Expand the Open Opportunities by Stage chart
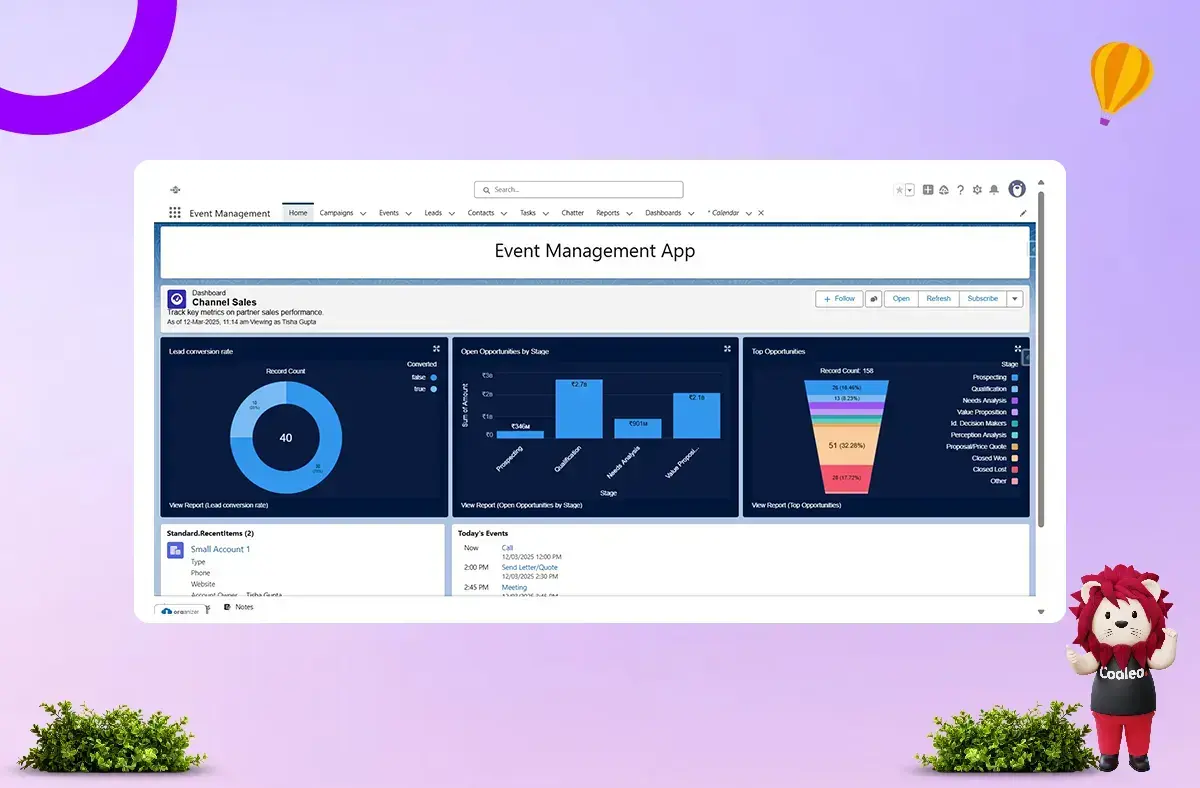The height and width of the screenshot is (788, 1200). click(x=727, y=349)
